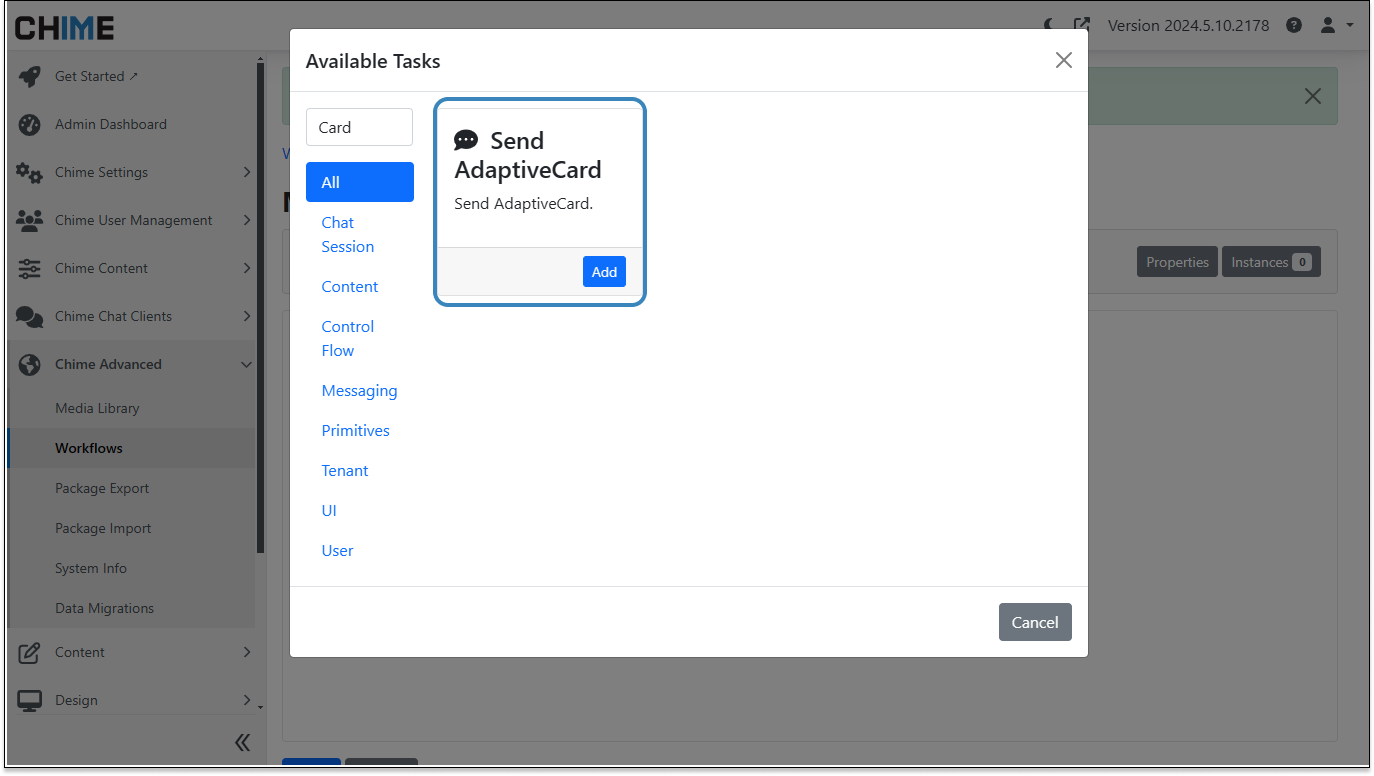Click the Get Started link text
This screenshot has width=1374, height=776.
pos(90,76)
